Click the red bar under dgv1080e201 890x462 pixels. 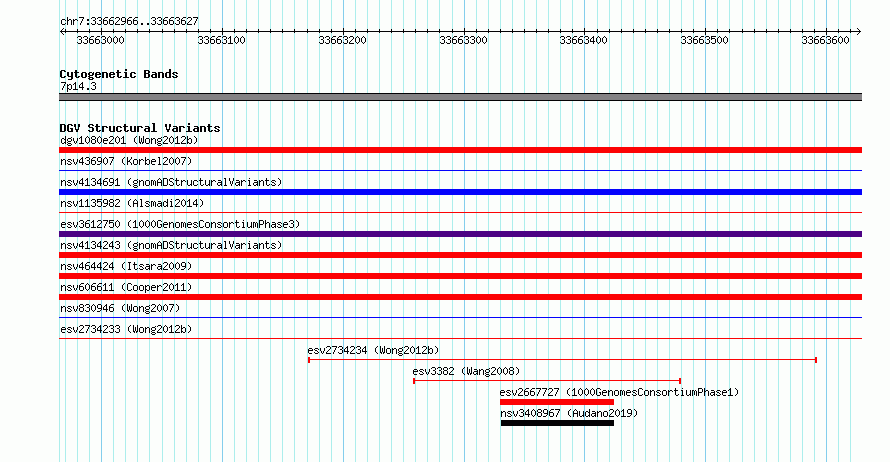460,150
